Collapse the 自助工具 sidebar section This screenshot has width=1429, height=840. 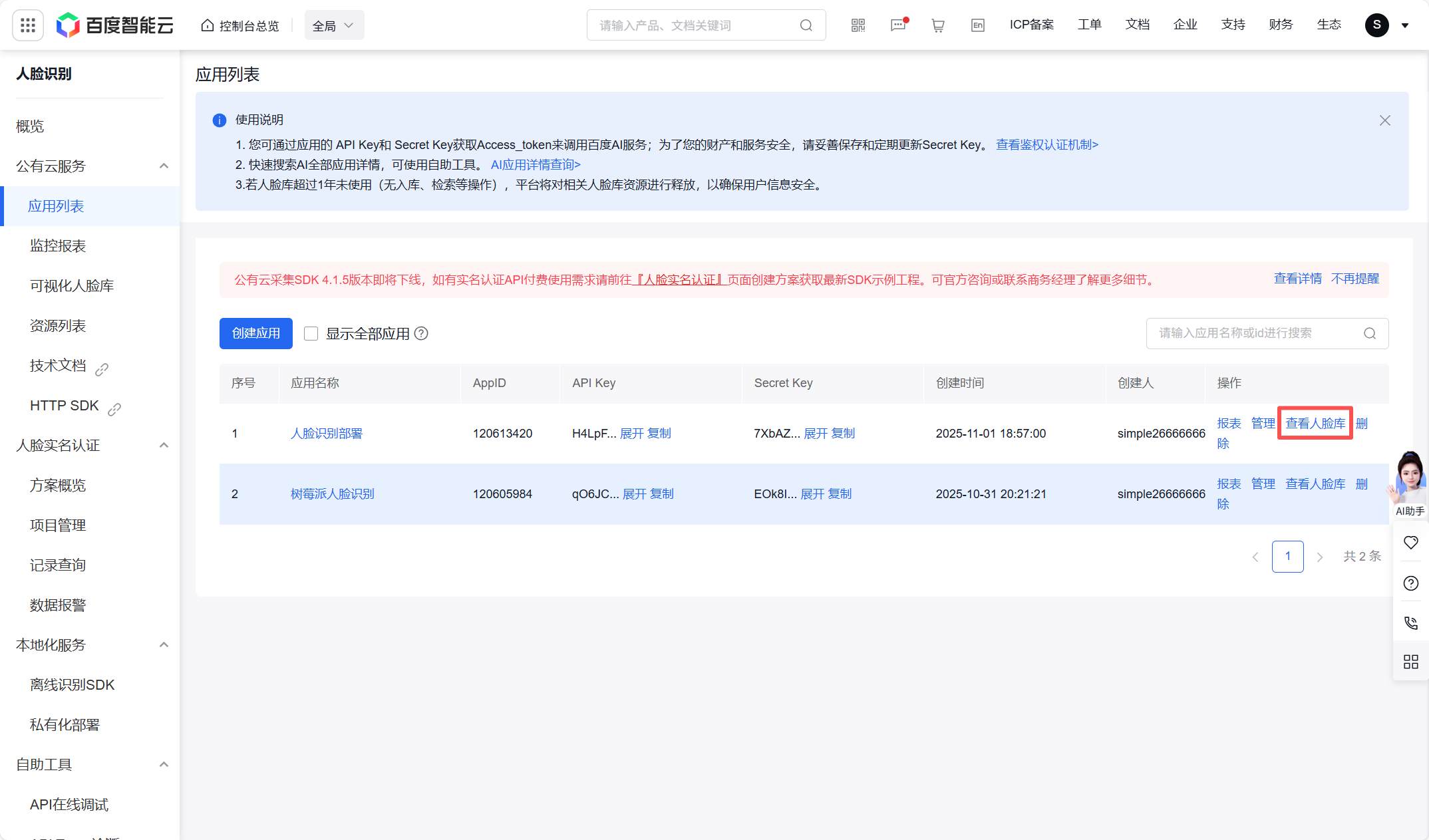(x=164, y=764)
